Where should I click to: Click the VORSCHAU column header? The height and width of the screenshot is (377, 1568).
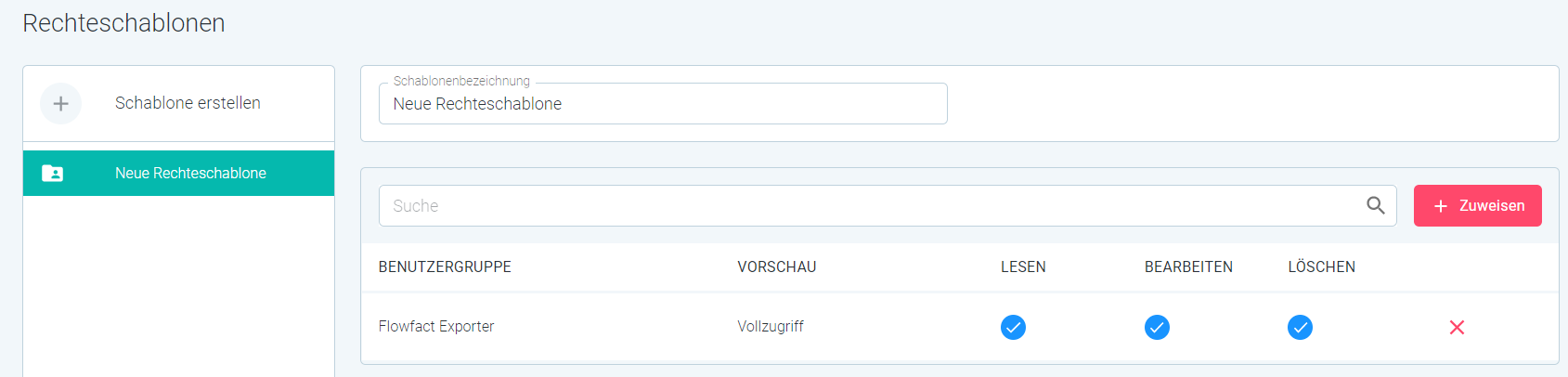pyautogui.click(x=777, y=267)
